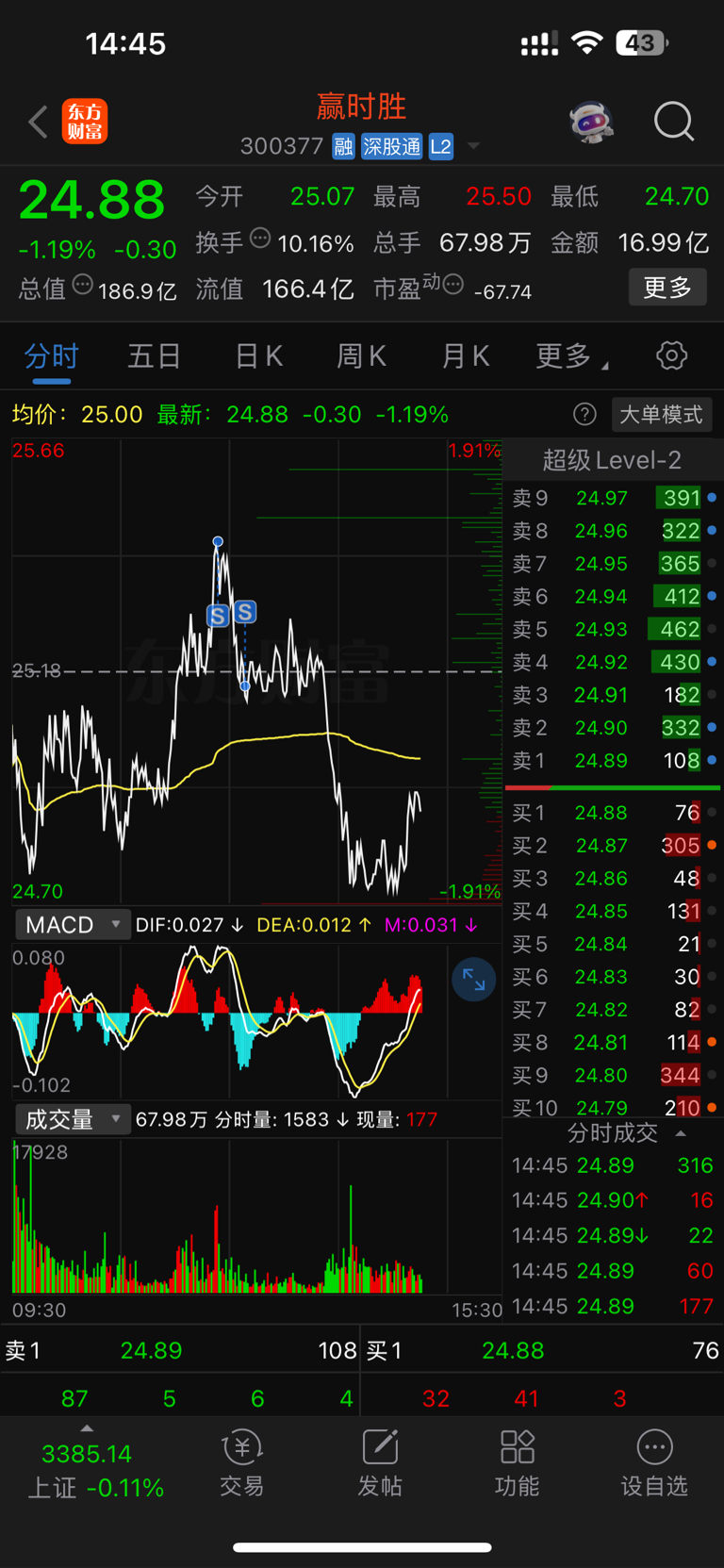Open the 交易 trade icon
Screen dimensions: 724x1568
coord(241,1462)
